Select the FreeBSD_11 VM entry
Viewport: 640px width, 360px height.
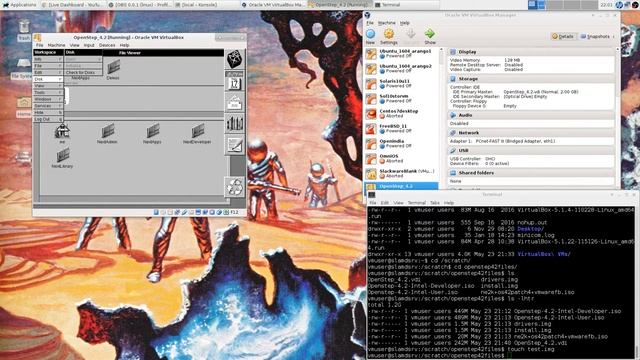click(x=402, y=129)
